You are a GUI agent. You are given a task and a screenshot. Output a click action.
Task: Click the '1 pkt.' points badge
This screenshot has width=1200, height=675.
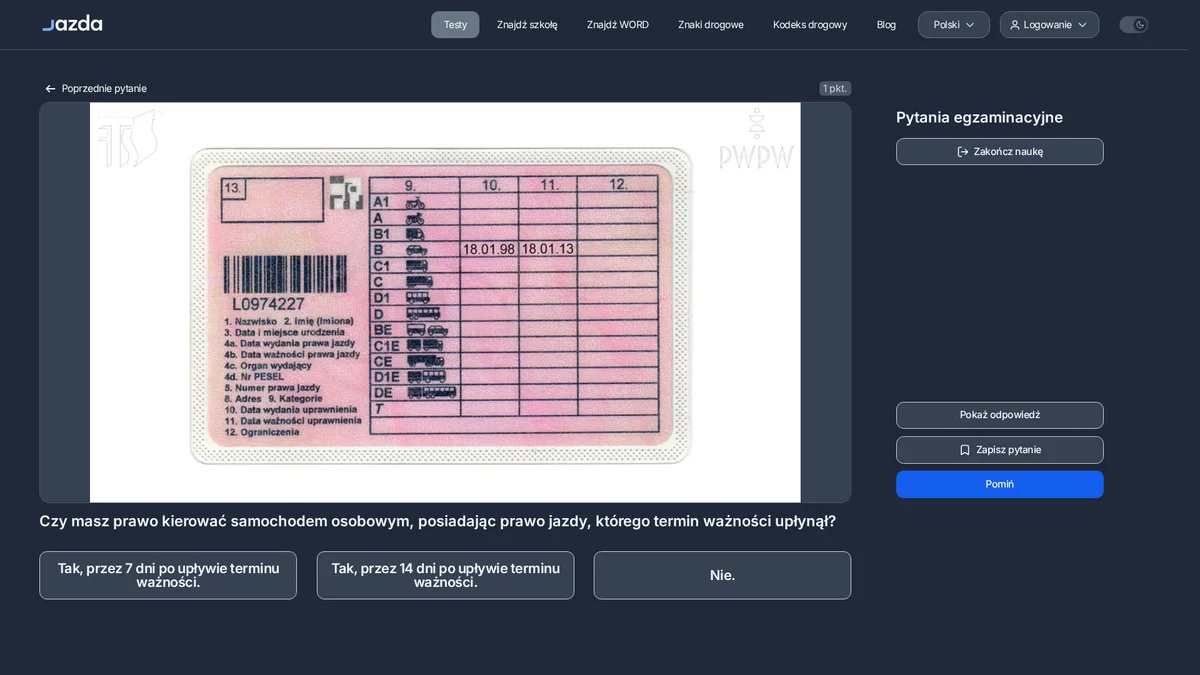(x=835, y=89)
